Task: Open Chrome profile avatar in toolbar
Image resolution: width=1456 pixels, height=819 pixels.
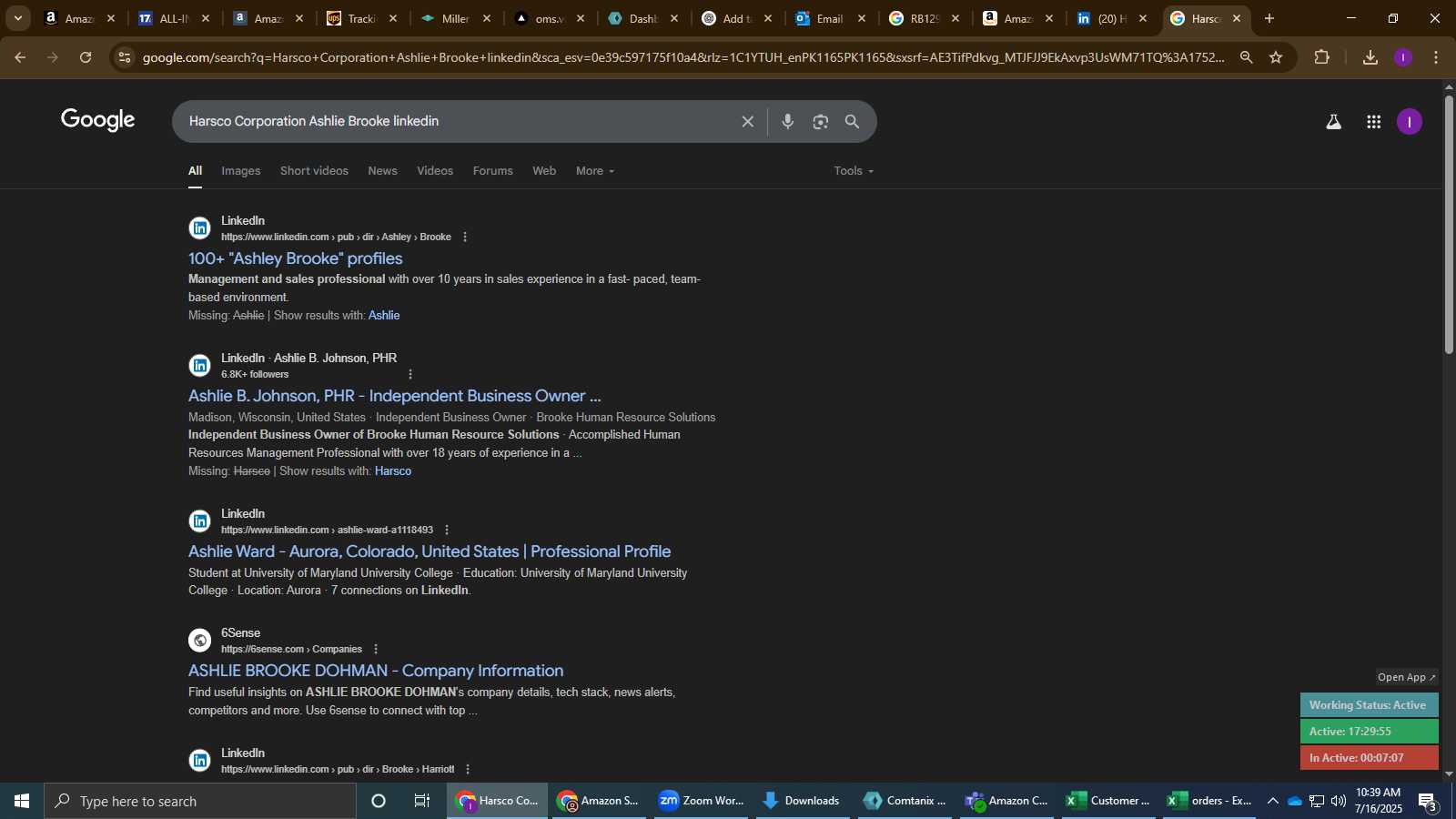Action: click(x=1403, y=57)
